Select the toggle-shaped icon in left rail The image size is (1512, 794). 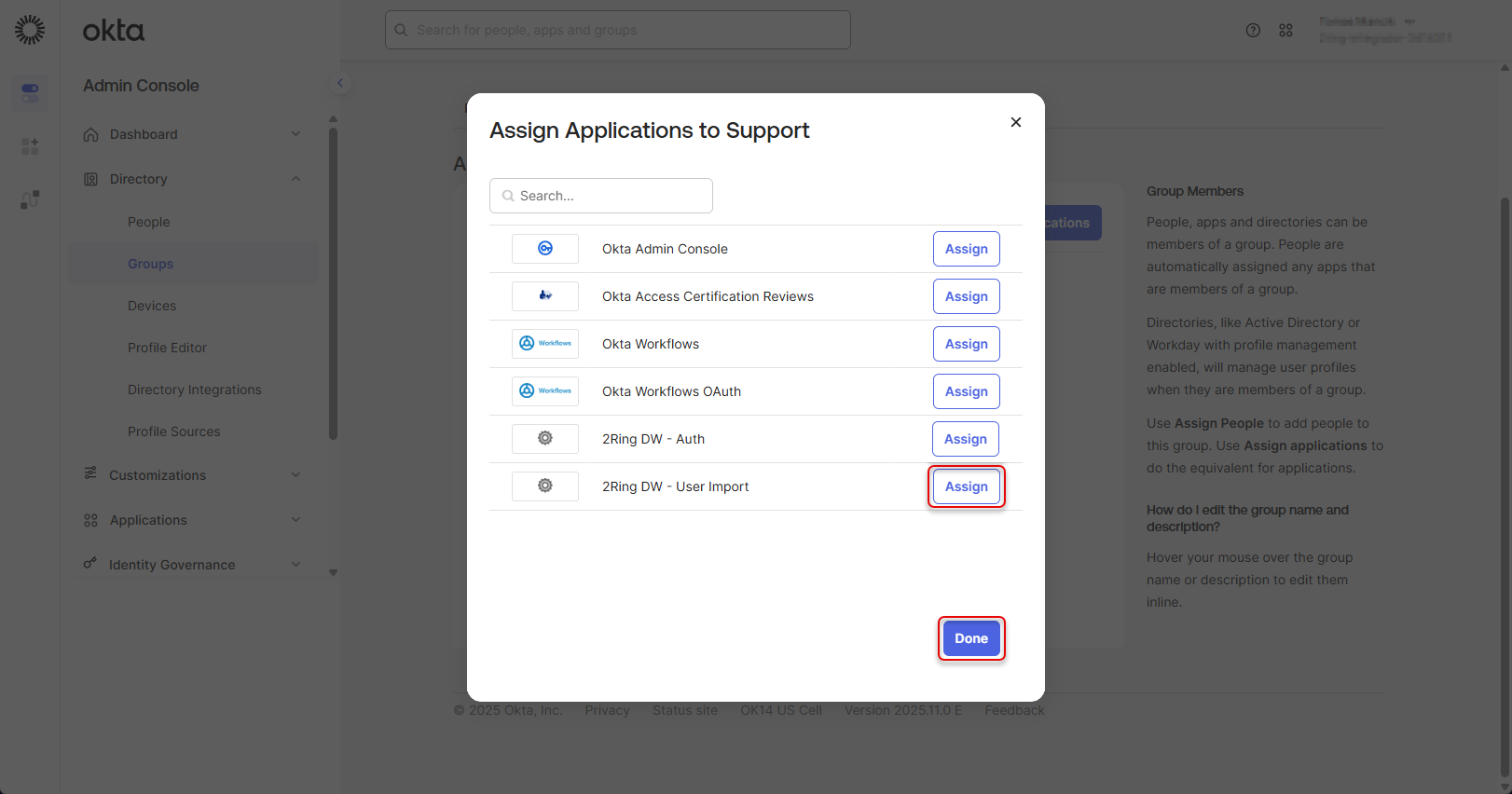pos(30,92)
